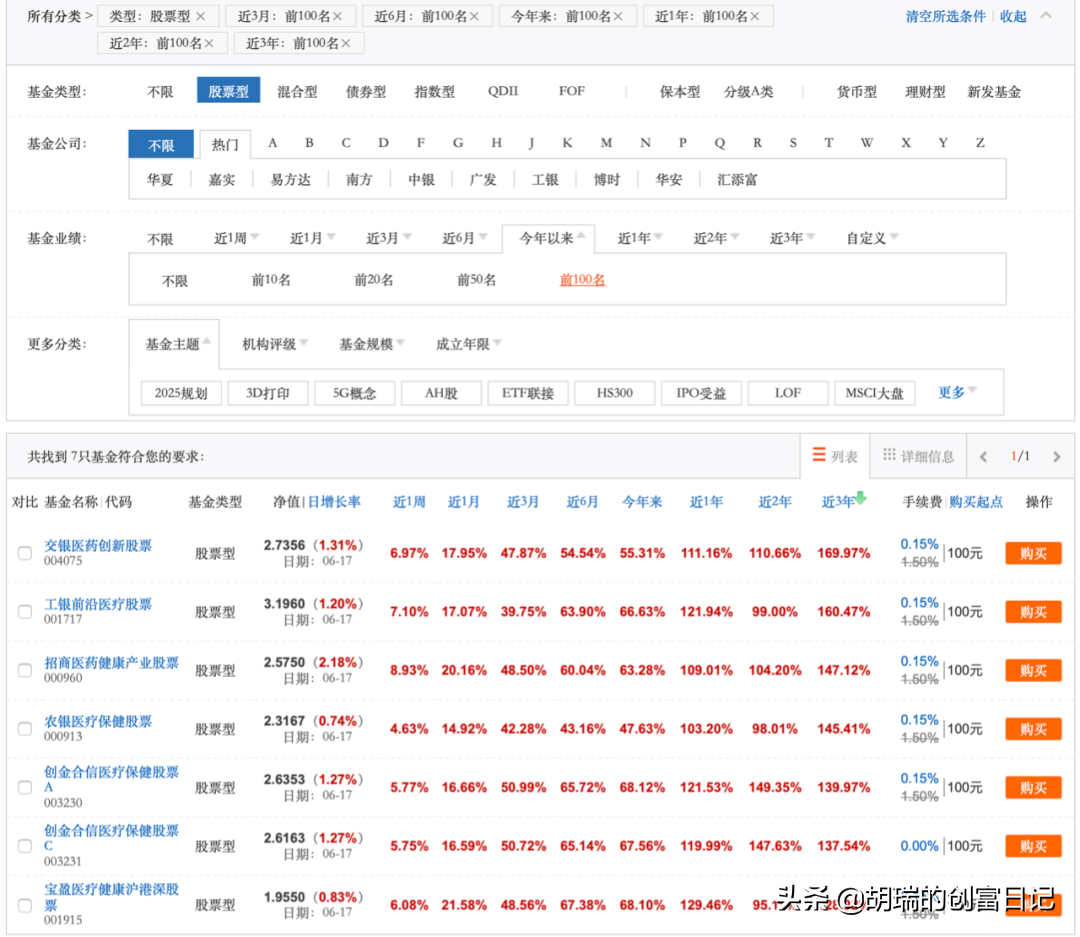The width and height of the screenshot is (1080, 937).
Task: Open the 成立年限 category dropdown
Action: [468, 344]
